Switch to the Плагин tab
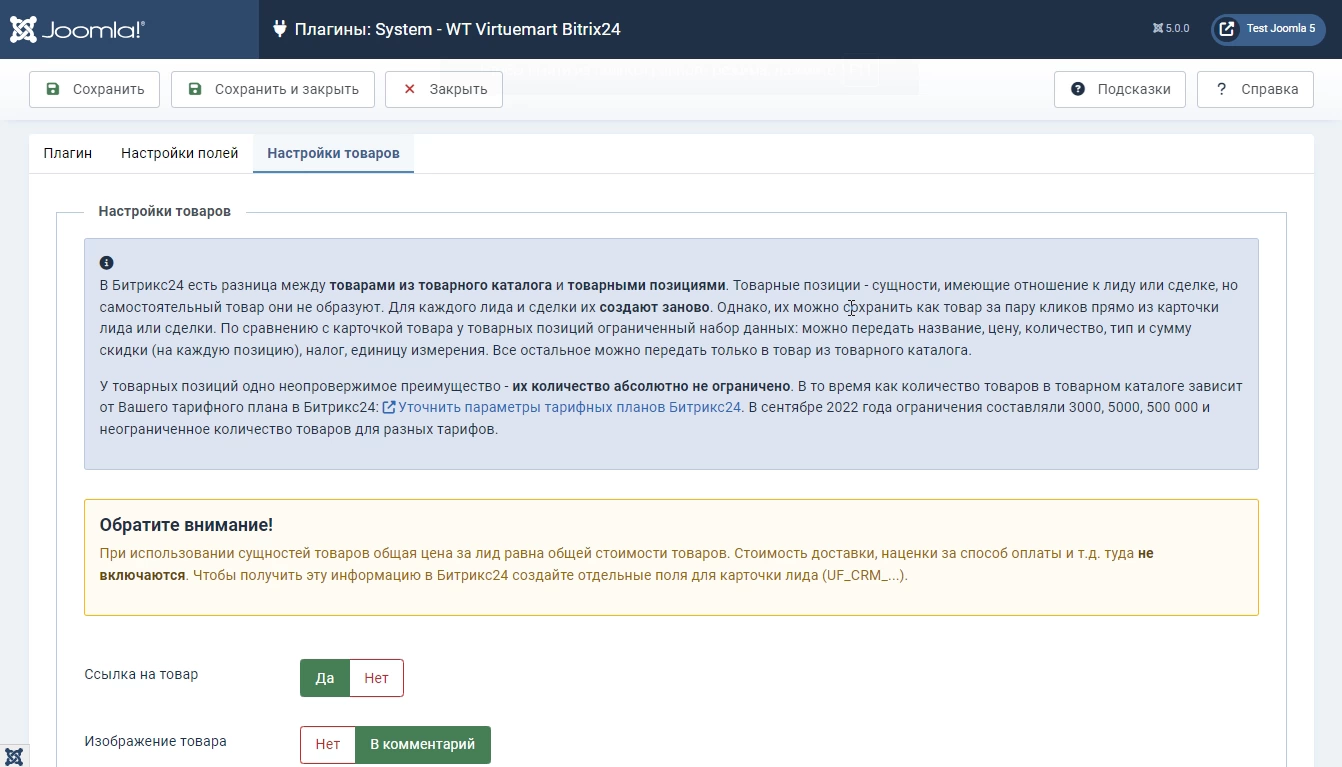Image resolution: width=1342 pixels, height=767 pixels. [68, 153]
